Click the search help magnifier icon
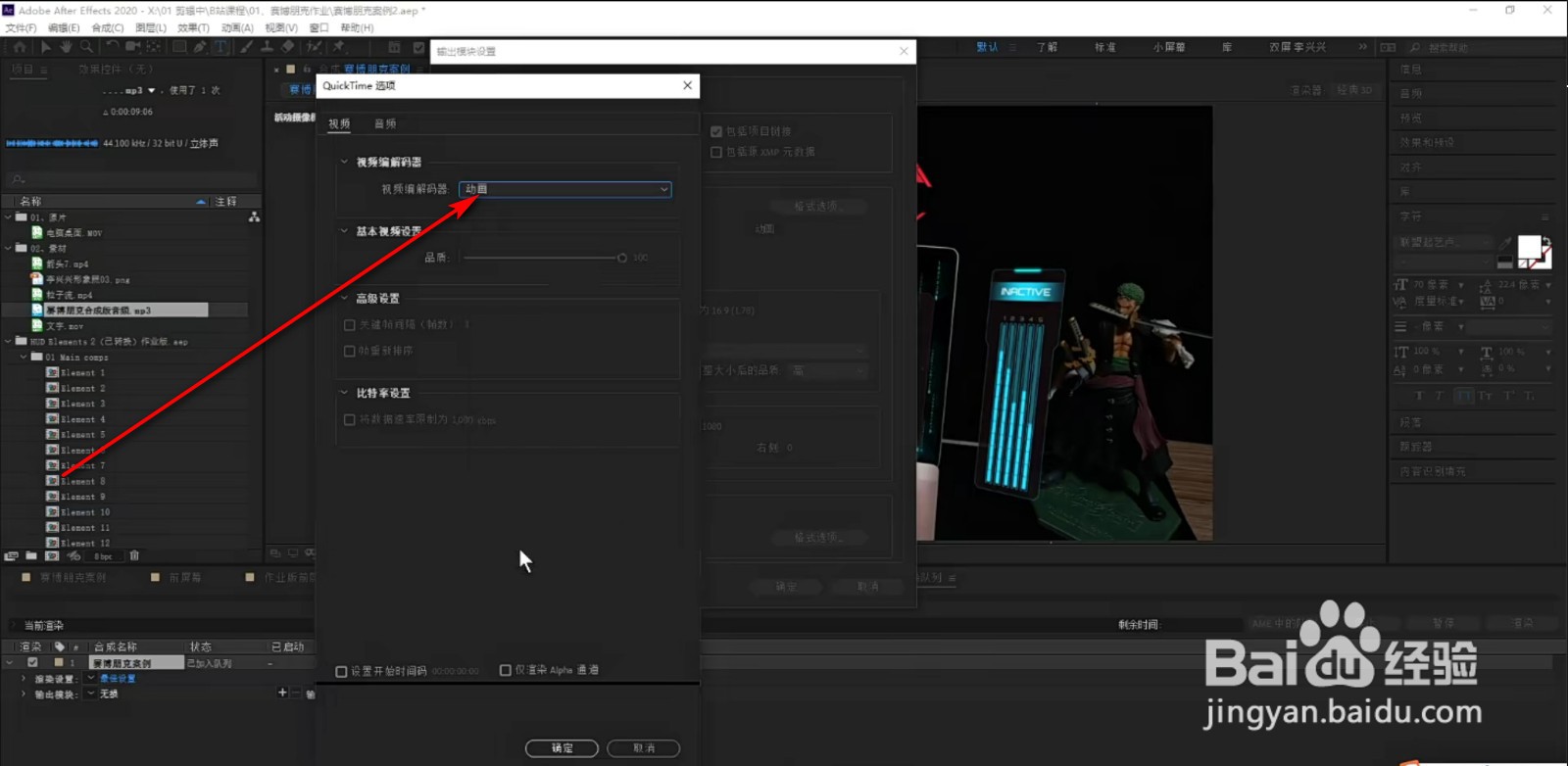The height and width of the screenshot is (766, 1568). [x=1414, y=47]
